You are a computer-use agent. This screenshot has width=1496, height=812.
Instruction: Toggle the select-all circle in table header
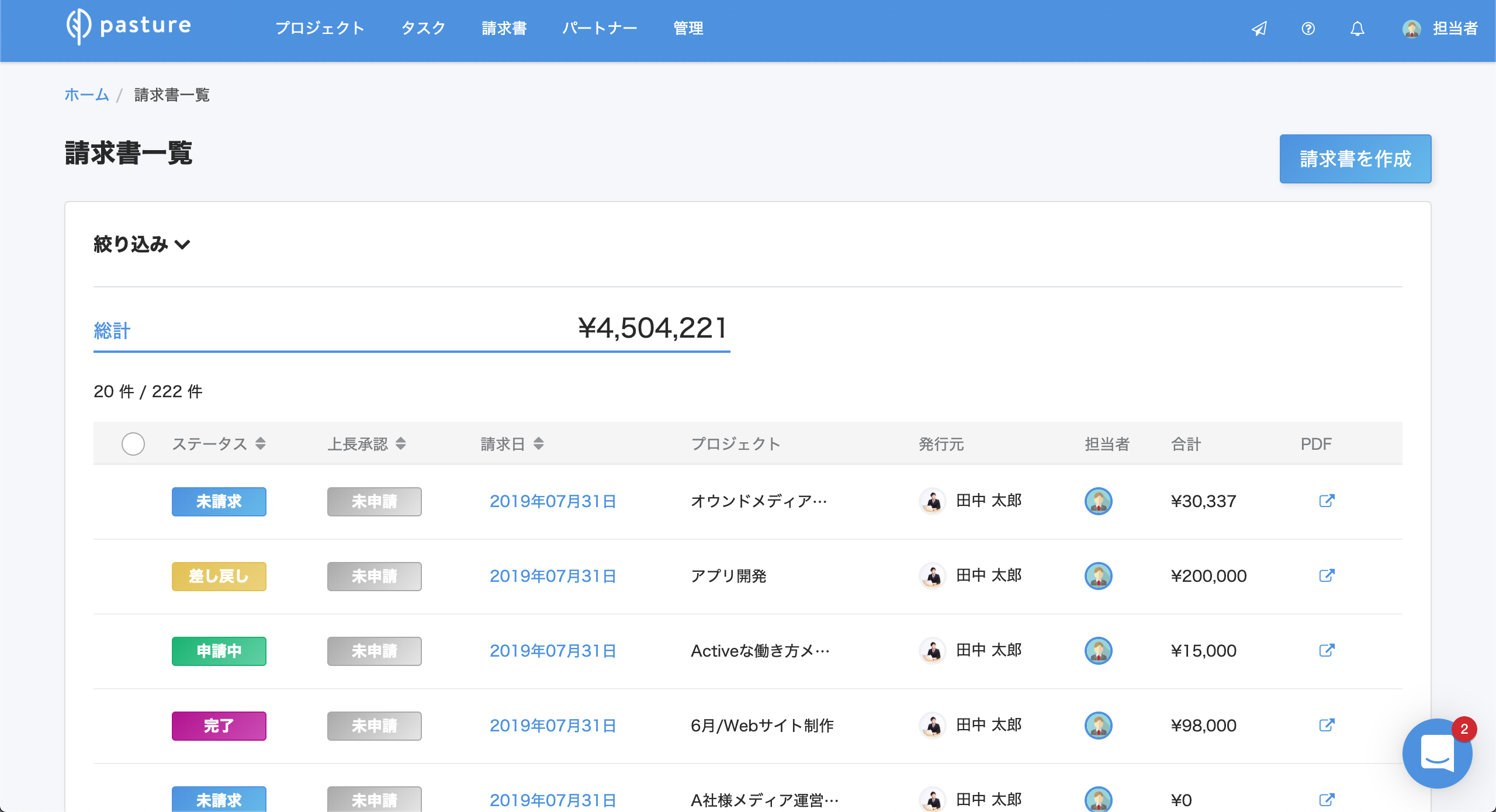(x=133, y=444)
